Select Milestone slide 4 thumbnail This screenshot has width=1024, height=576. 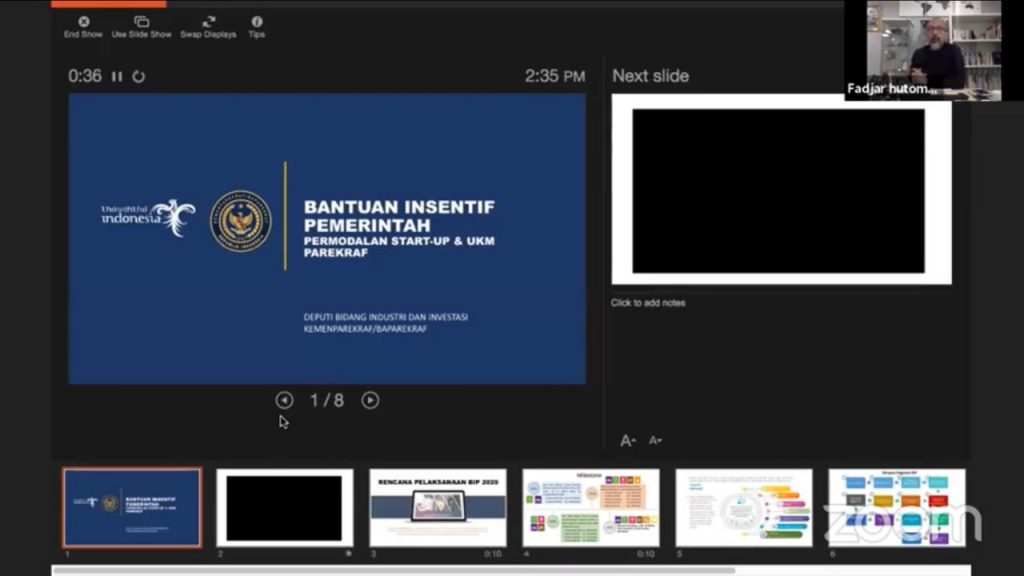tap(591, 507)
